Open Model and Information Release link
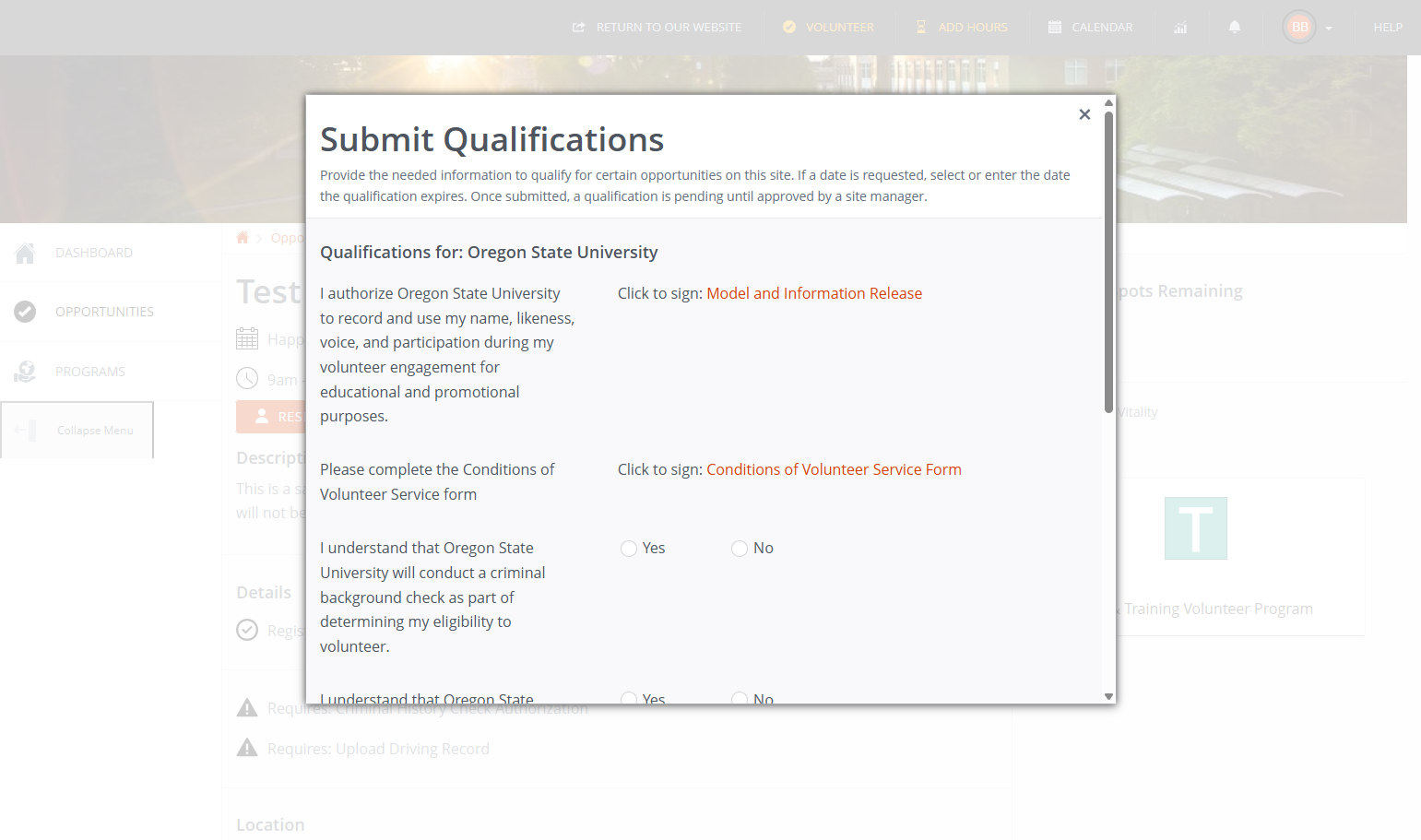The width and height of the screenshot is (1421, 840). pyautogui.click(x=814, y=293)
